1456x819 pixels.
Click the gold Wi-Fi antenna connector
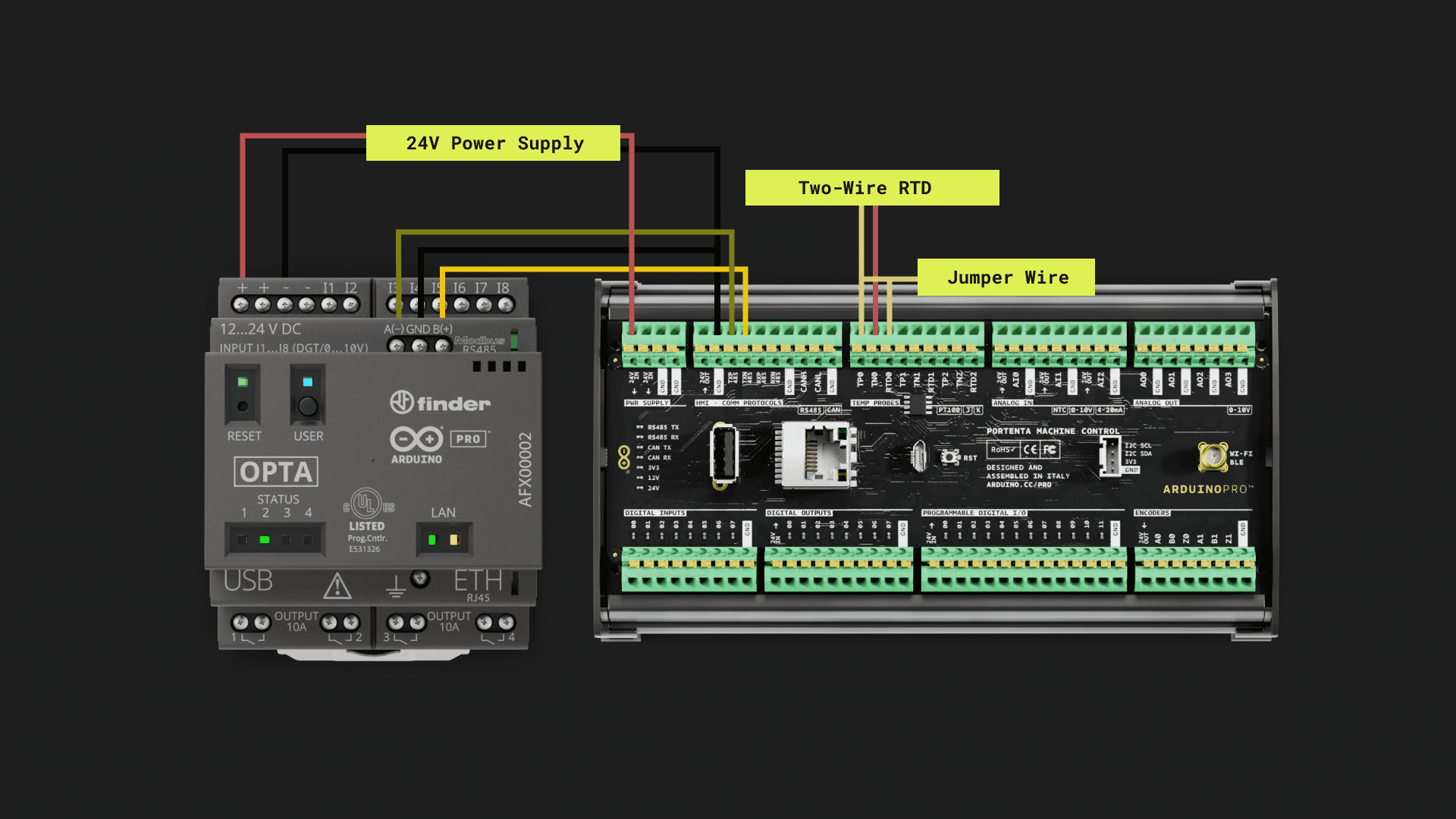(x=1213, y=457)
